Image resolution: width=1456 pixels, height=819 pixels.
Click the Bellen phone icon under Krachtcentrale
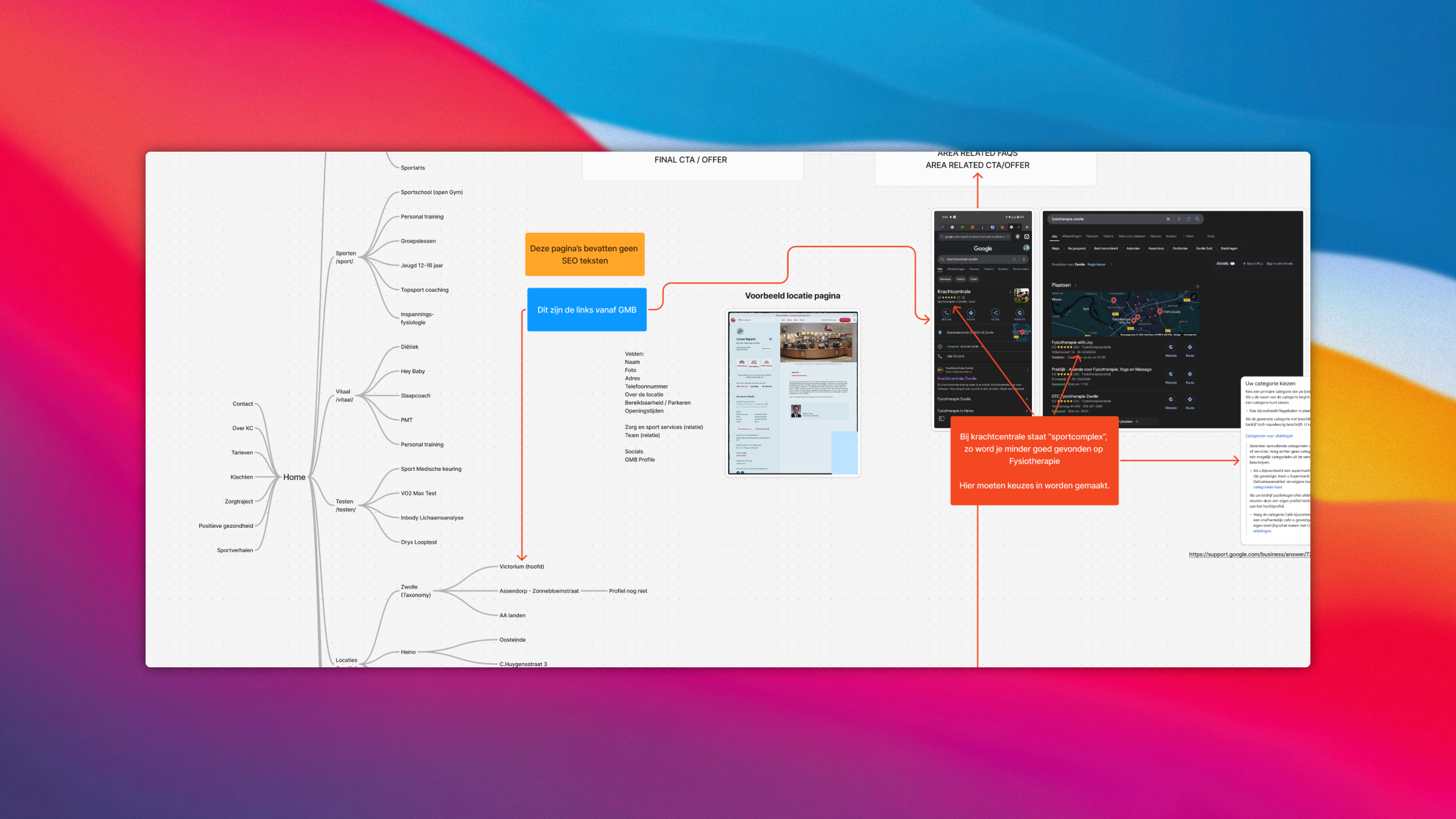click(x=946, y=313)
